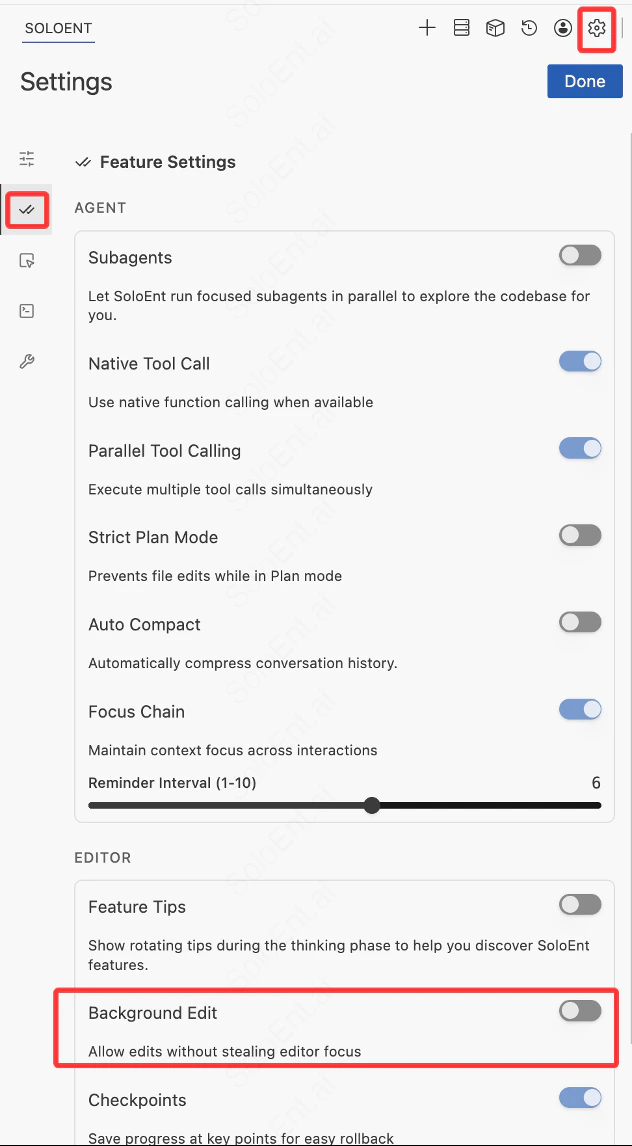
Task: Open Settings via the gear icon
Action: tap(596, 28)
